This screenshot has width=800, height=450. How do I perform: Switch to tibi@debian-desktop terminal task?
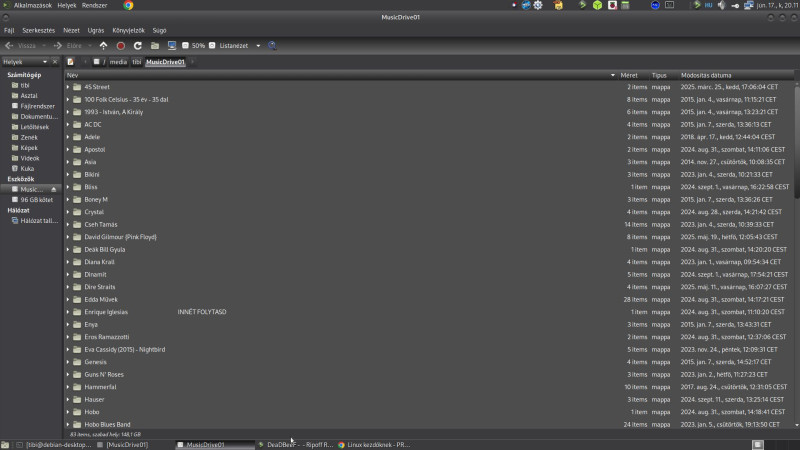tap(54, 445)
